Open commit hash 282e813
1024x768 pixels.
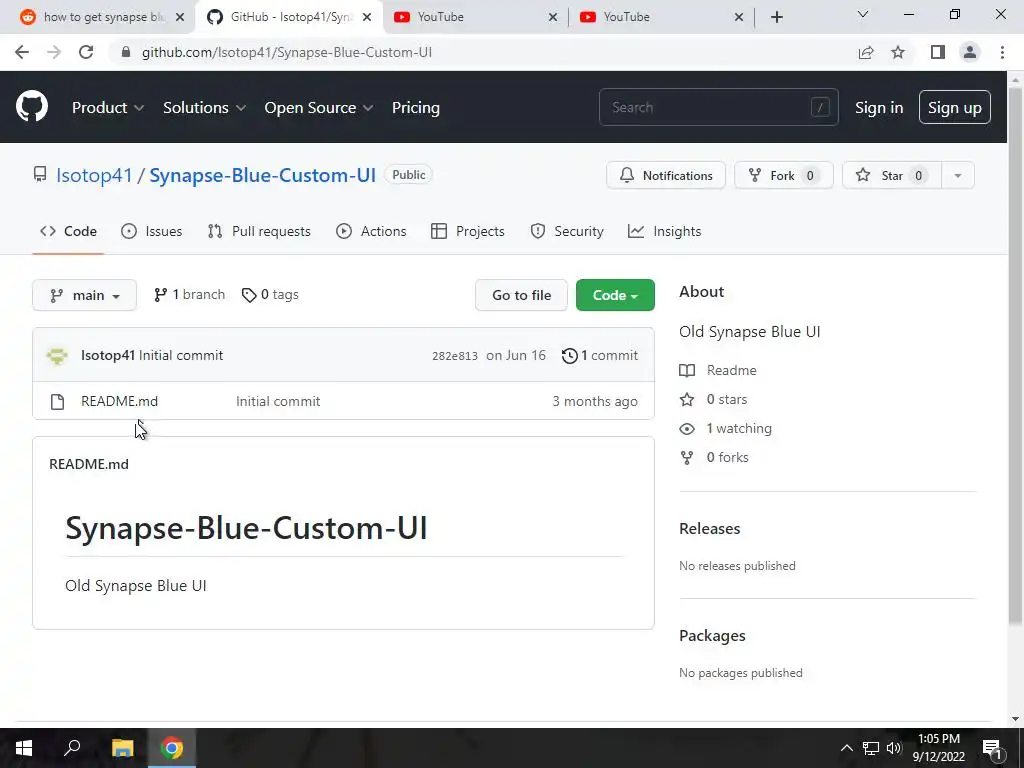click(x=455, y=356)
